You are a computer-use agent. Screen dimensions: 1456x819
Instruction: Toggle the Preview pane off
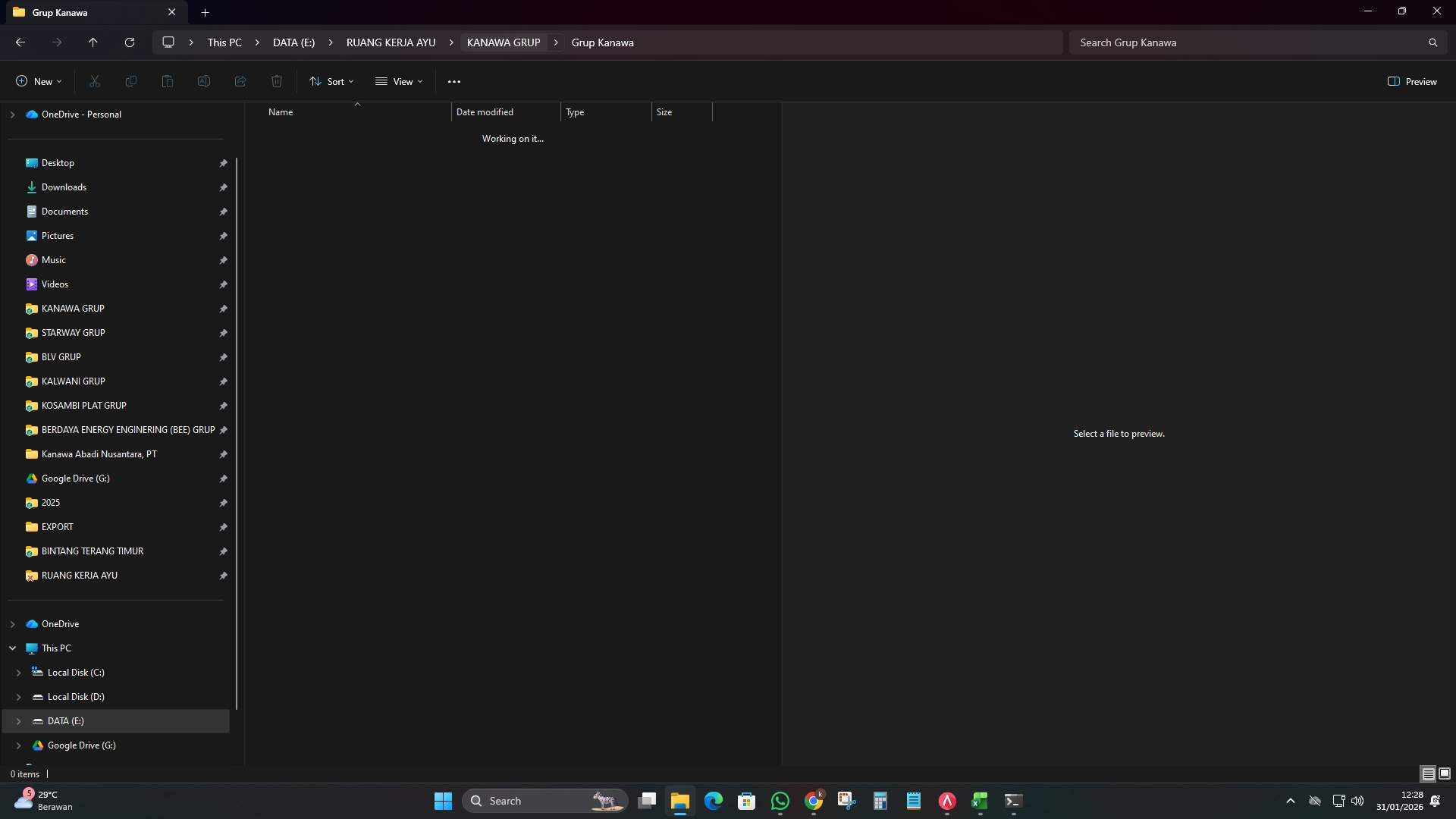(x=1411, y=81)
